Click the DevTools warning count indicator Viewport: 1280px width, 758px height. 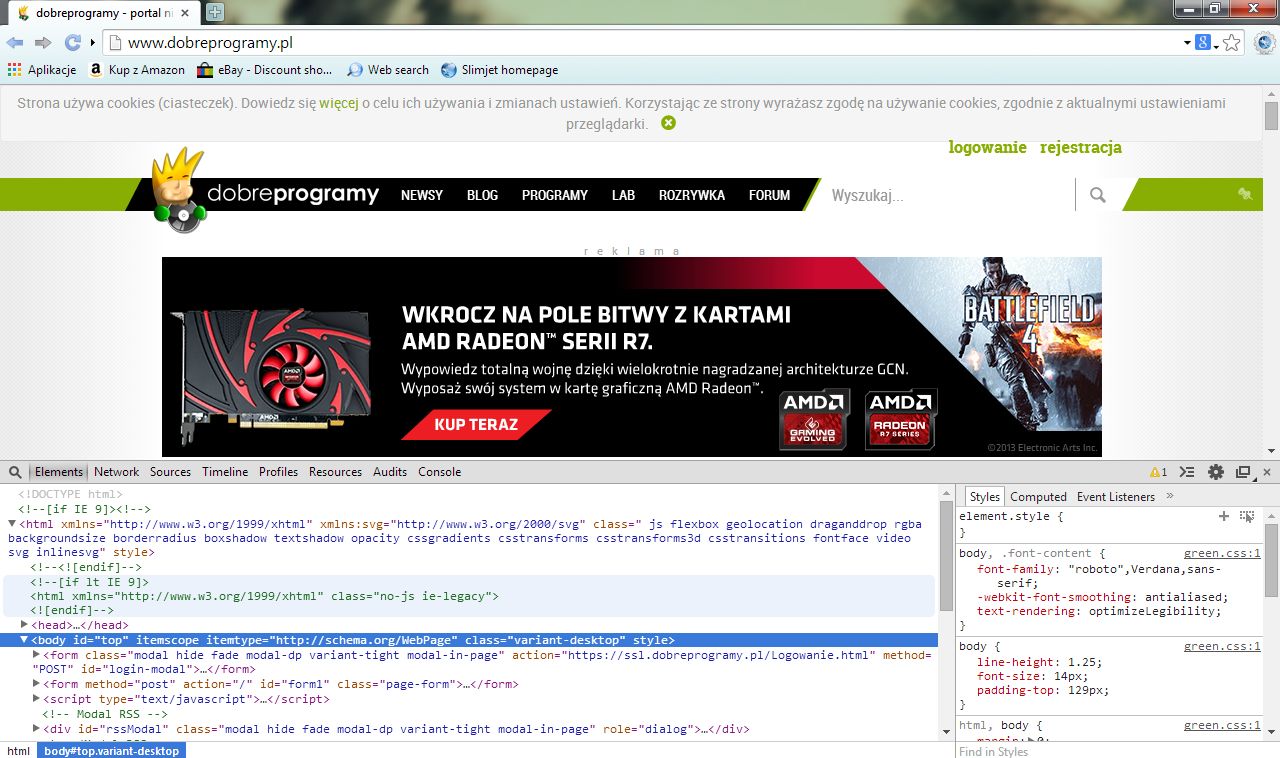pos(1158,472)
